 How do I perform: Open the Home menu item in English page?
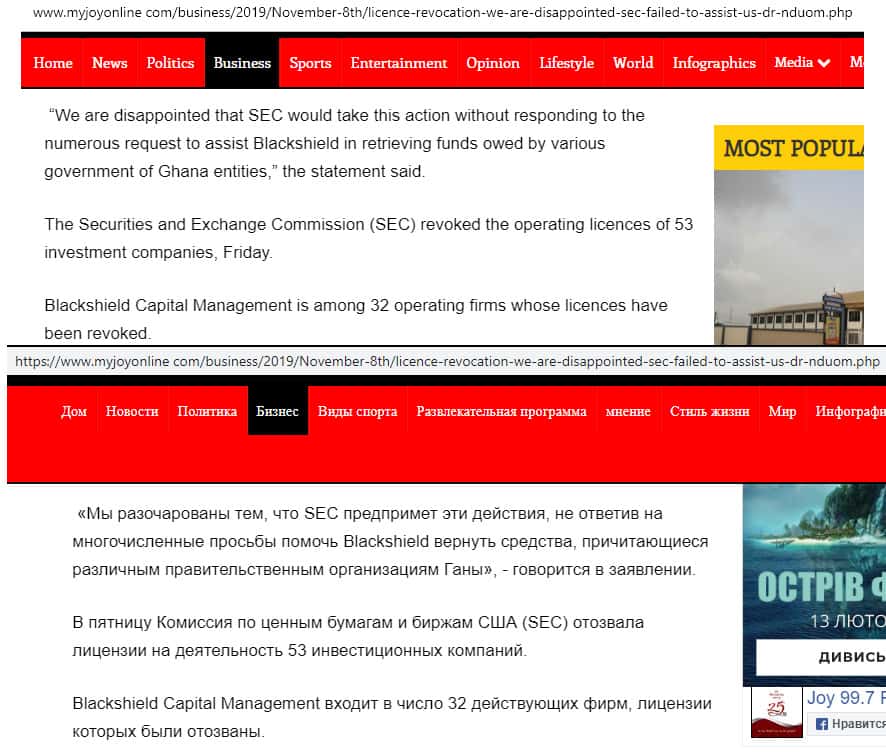click(53, 63)
